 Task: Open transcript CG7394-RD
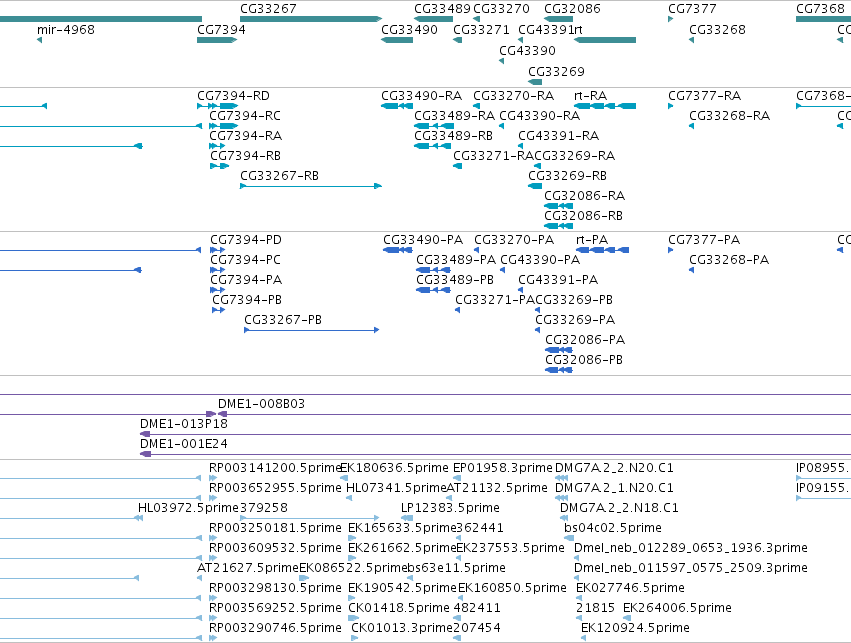click(x=233, y=96)
